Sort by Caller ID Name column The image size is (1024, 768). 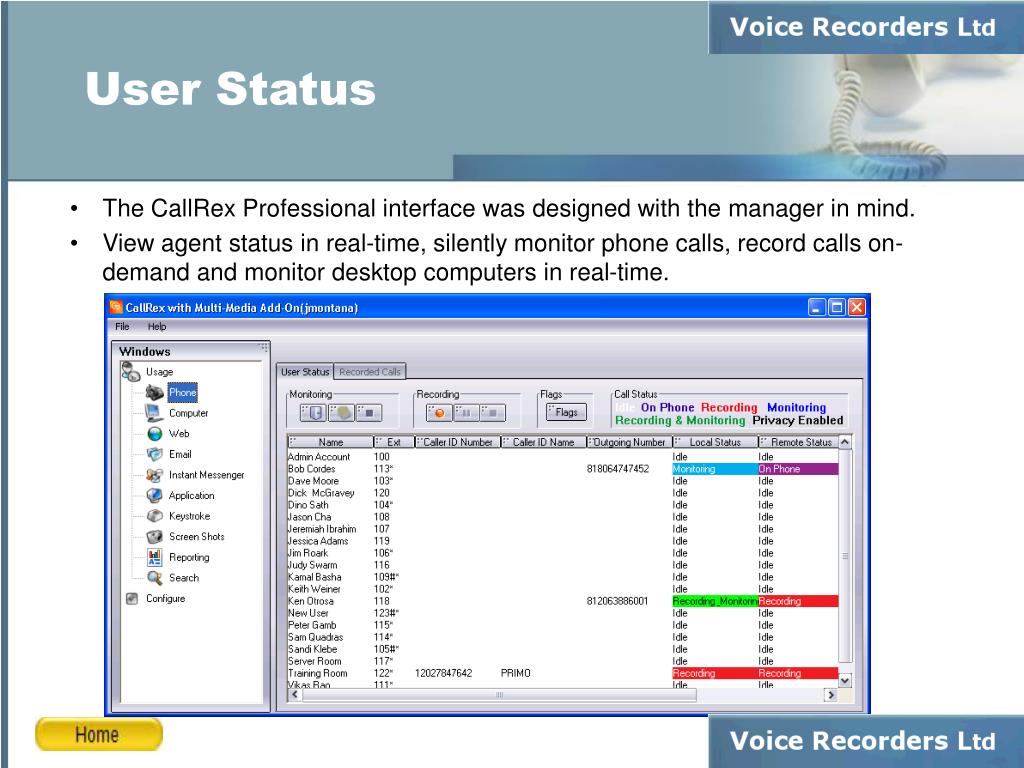tap(543, 442)
